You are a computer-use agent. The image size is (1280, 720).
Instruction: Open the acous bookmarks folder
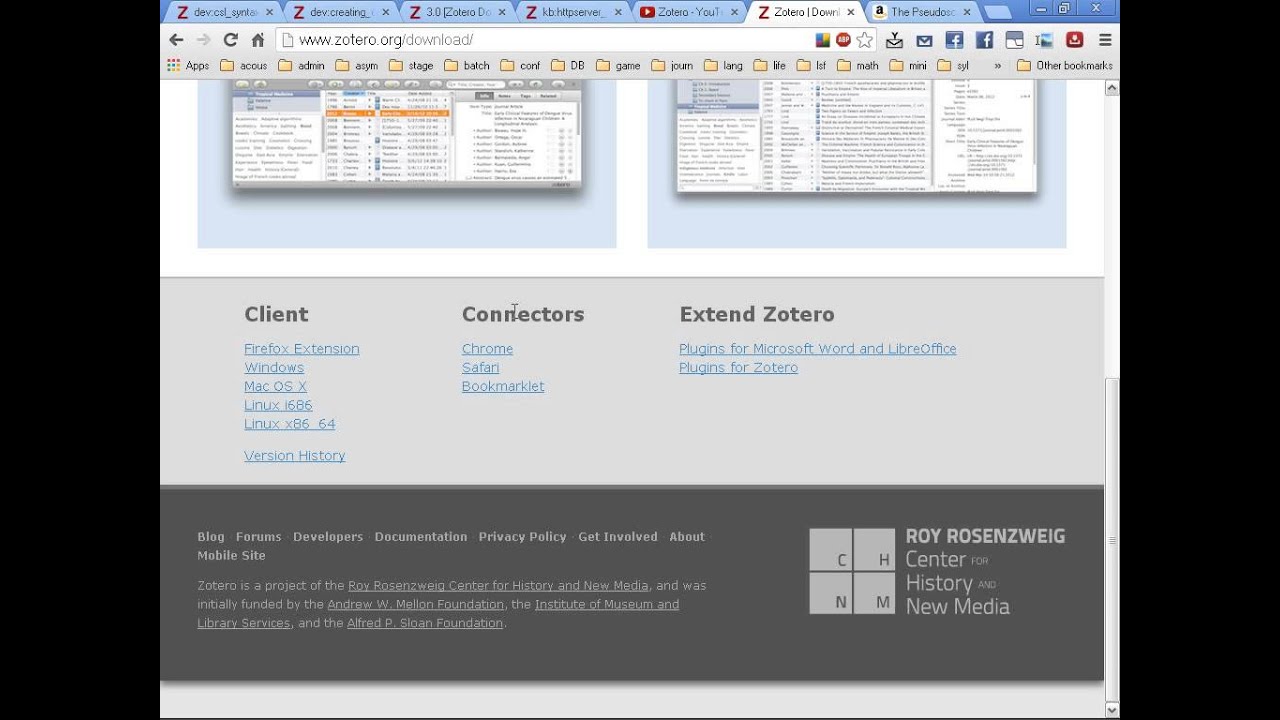pos(243,66)
